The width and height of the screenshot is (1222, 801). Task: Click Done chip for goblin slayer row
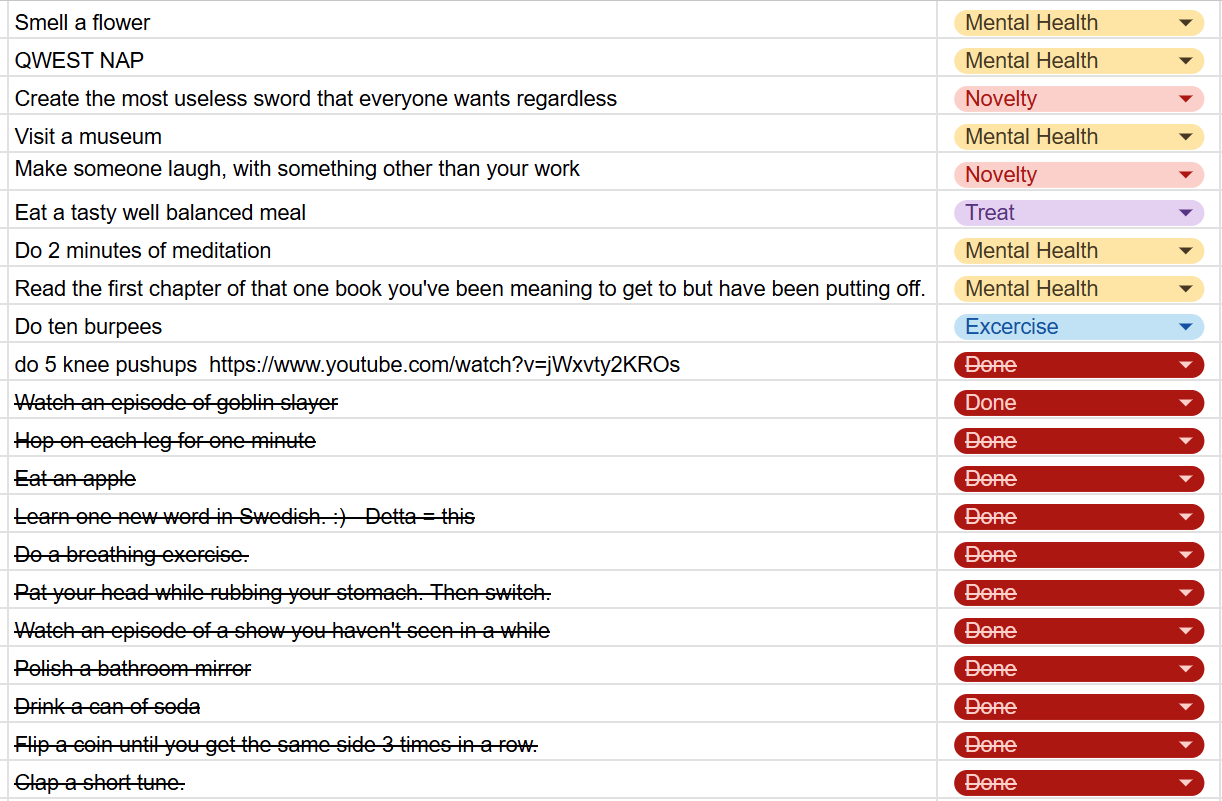pos(1079,403)
